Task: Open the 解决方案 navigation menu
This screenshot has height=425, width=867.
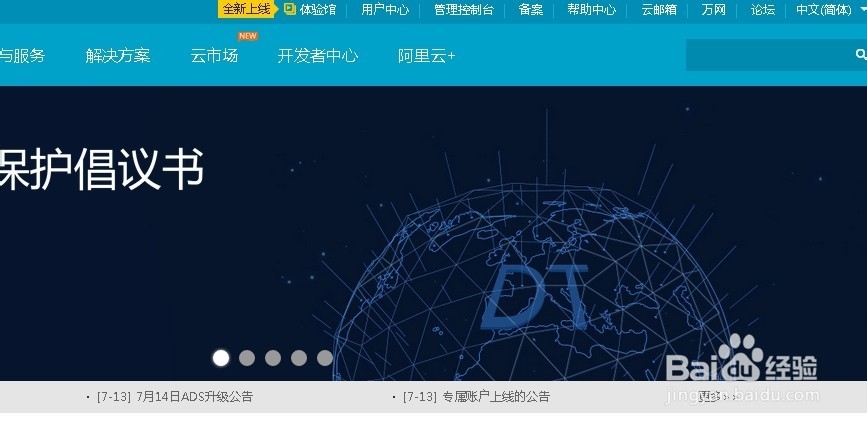Action: (118, 56)
